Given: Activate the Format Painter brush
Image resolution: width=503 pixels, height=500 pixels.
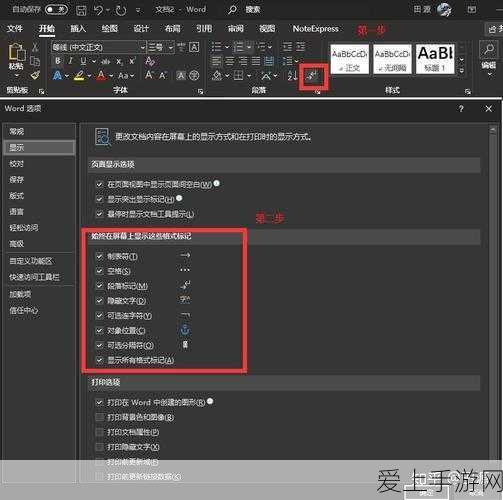Looking at the screenshot, I should coord(35,75).
